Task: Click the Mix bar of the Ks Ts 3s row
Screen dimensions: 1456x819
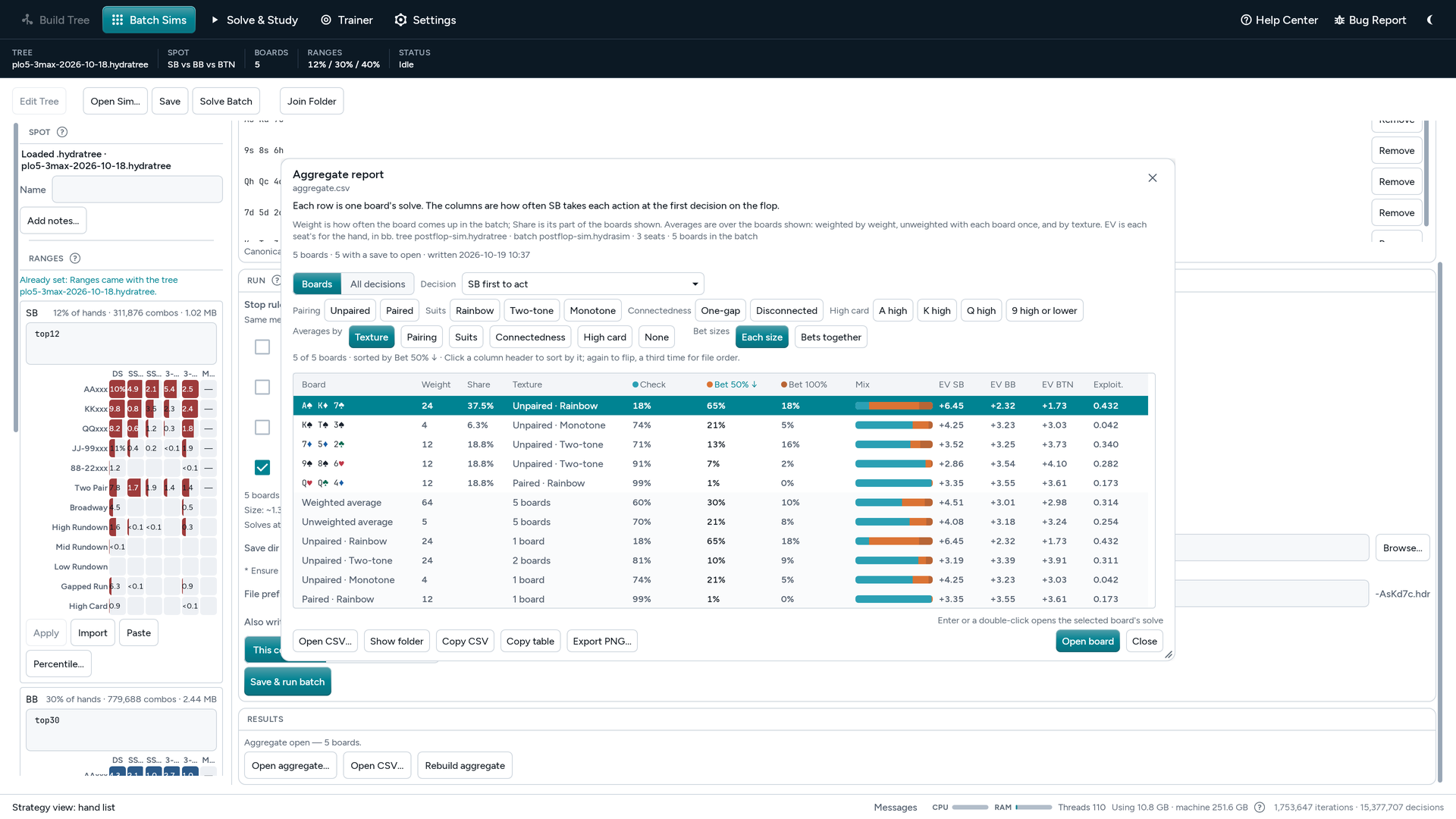Action: point(893,425)
